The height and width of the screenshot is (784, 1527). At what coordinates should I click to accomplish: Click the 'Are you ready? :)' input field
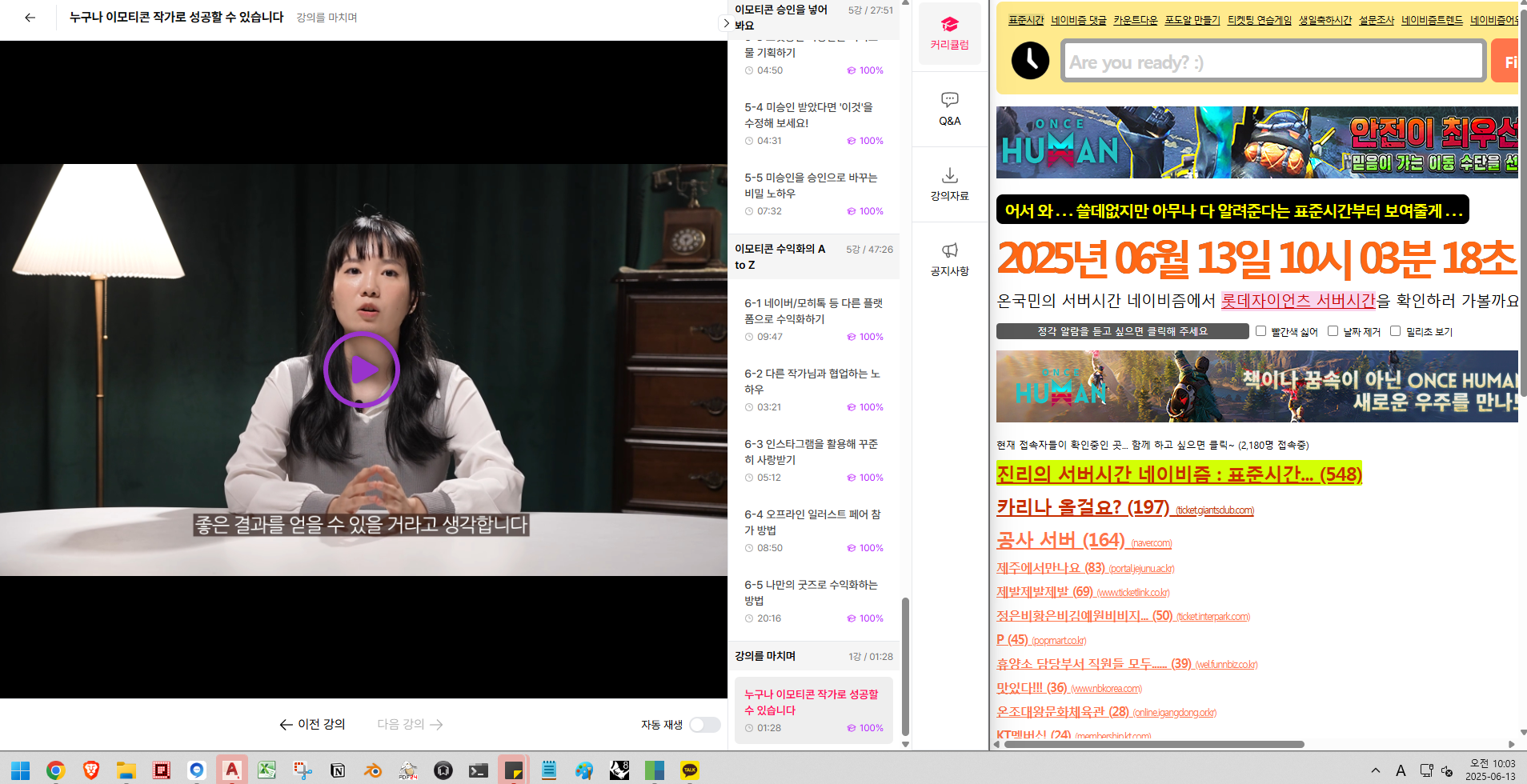[x=1273, y=61]
